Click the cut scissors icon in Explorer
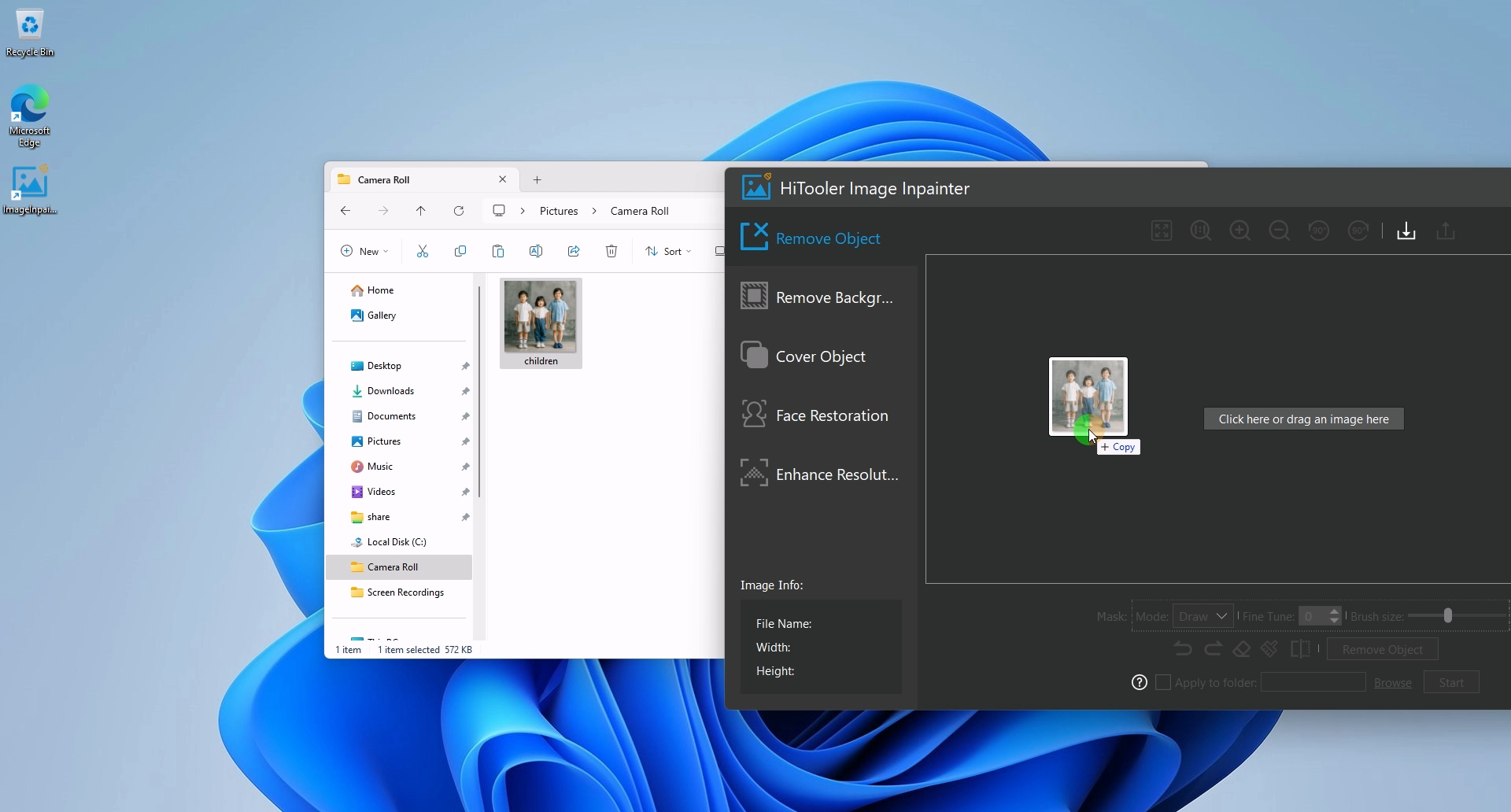The height and width of the screenshot is (812, 1511). tap(423, 251)
